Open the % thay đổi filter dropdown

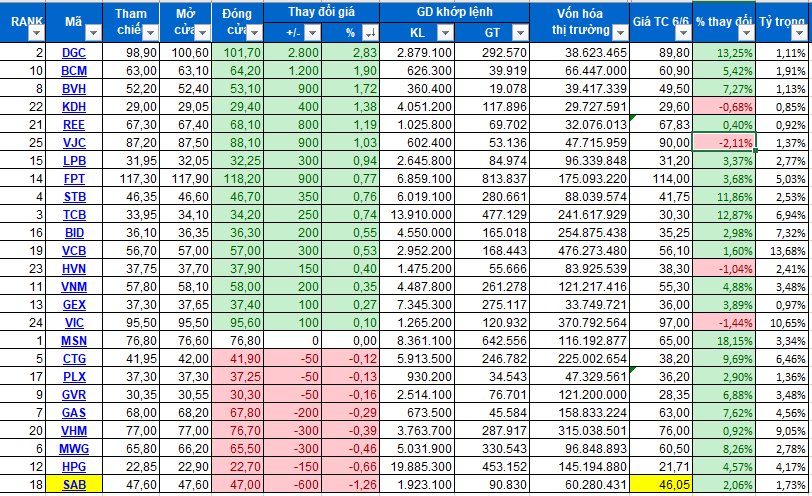coord(746,33)
